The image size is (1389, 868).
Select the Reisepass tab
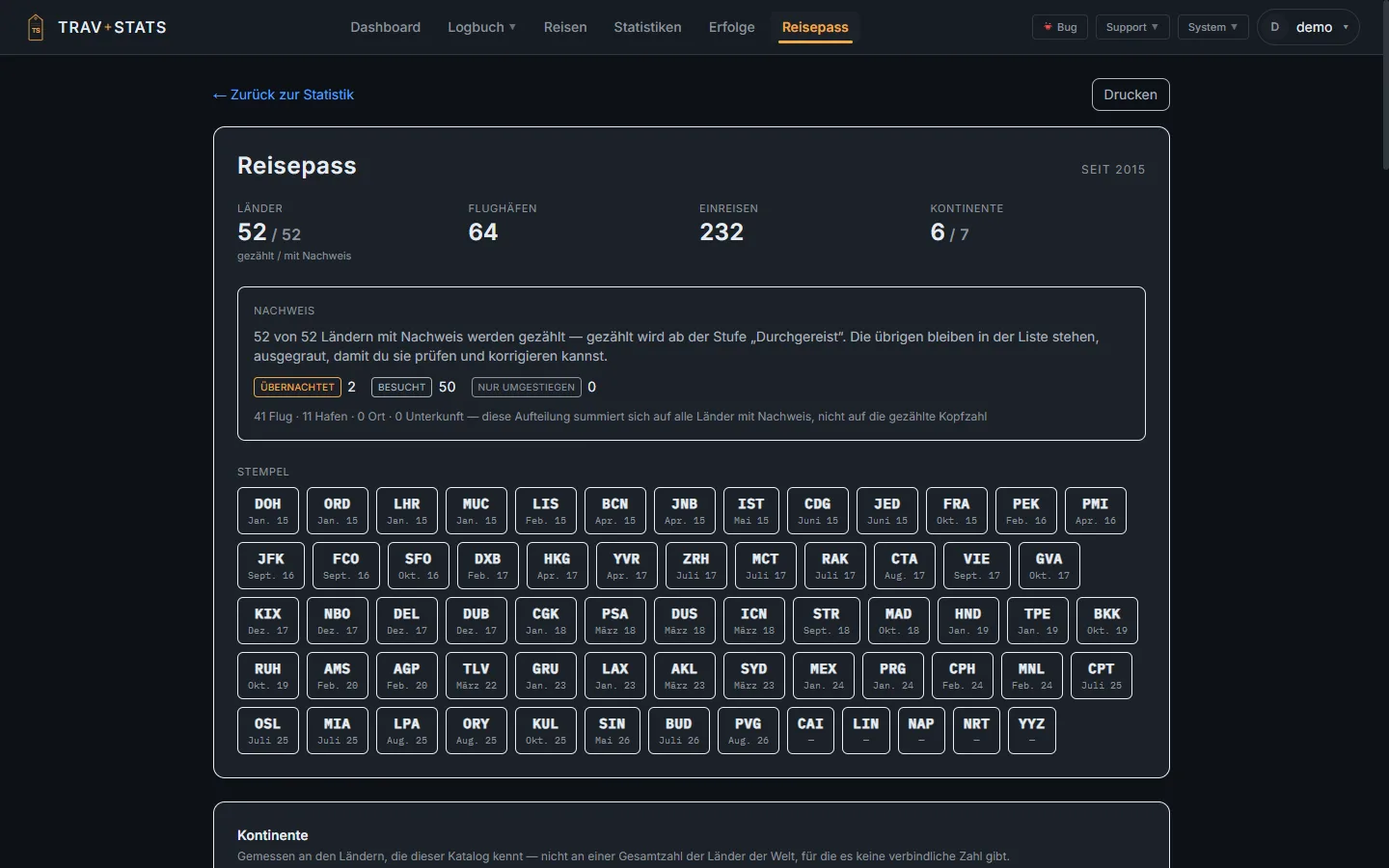(815, 27)
